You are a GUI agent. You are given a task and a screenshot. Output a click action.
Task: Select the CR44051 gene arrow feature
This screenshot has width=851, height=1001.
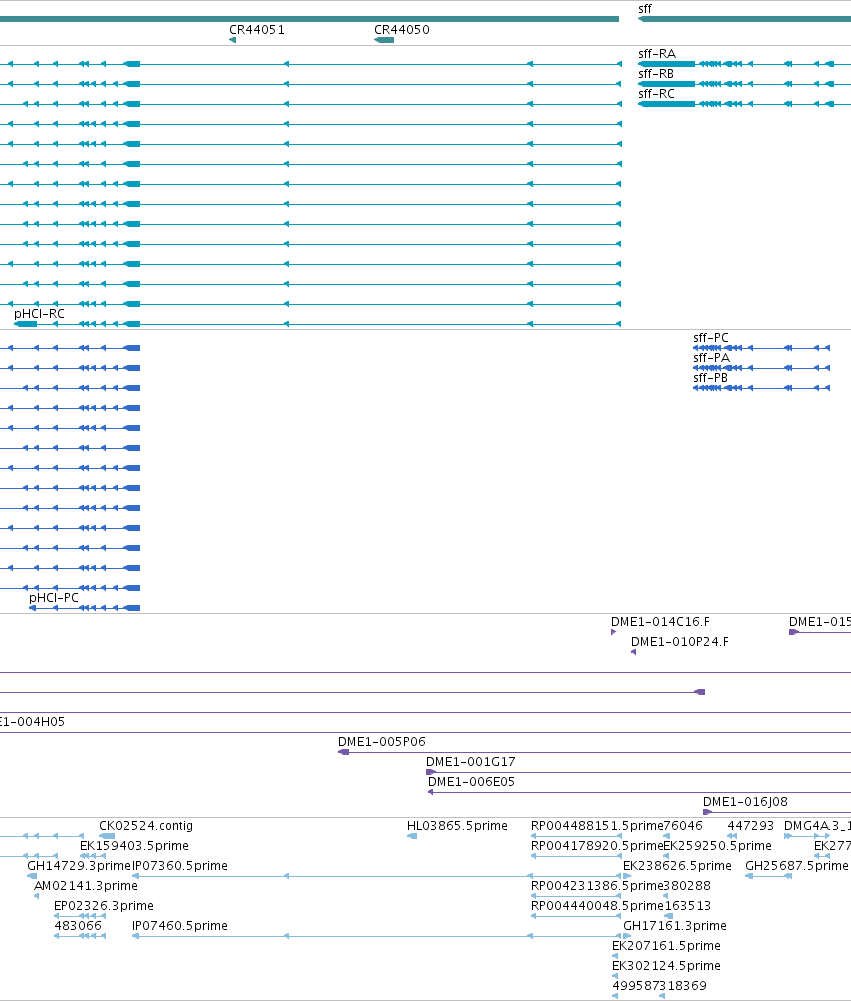pyautogui.click(x=232, y=40)
